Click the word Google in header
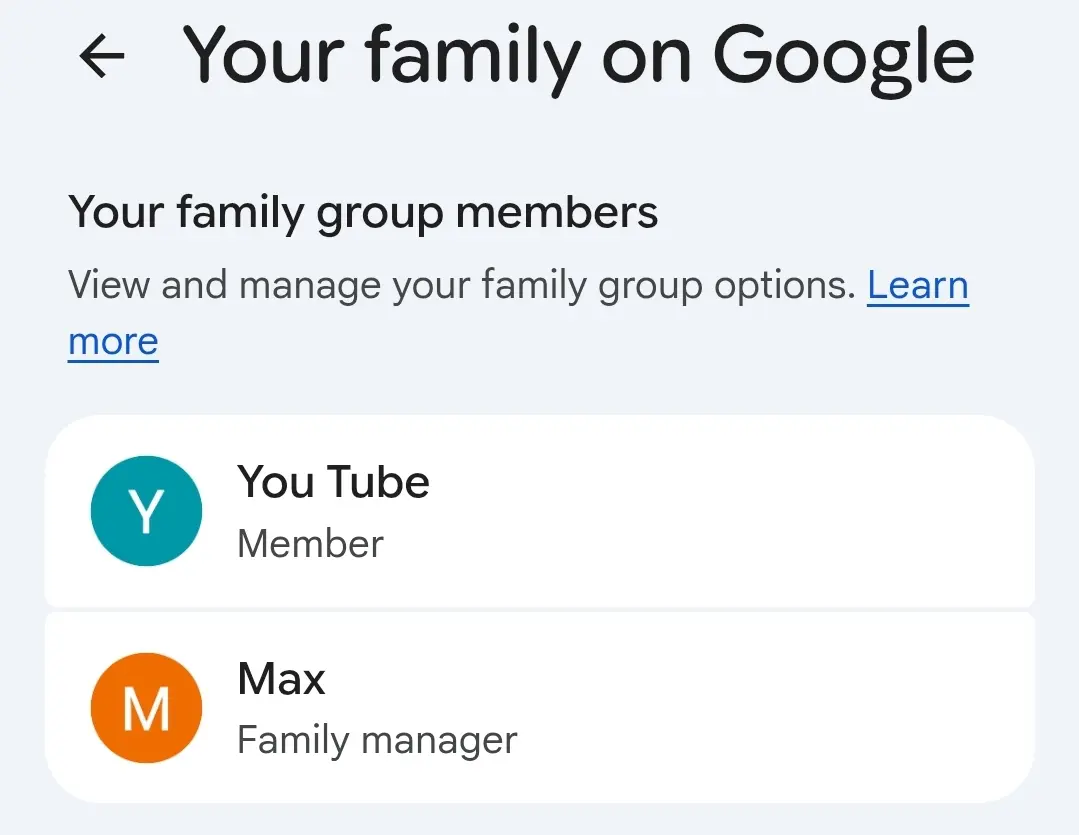The image size is (1079, 835). pos(844,61)
